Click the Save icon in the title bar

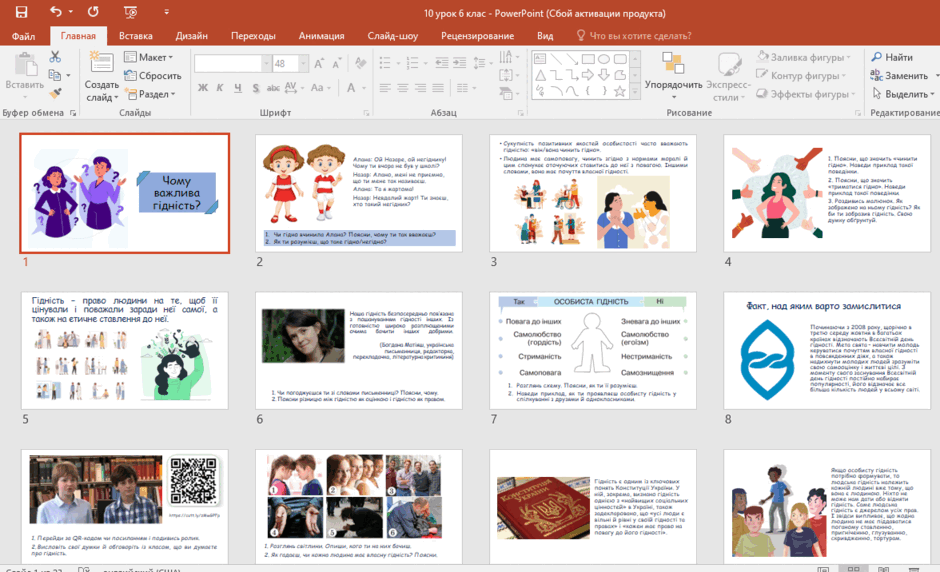tap(21, 12)
